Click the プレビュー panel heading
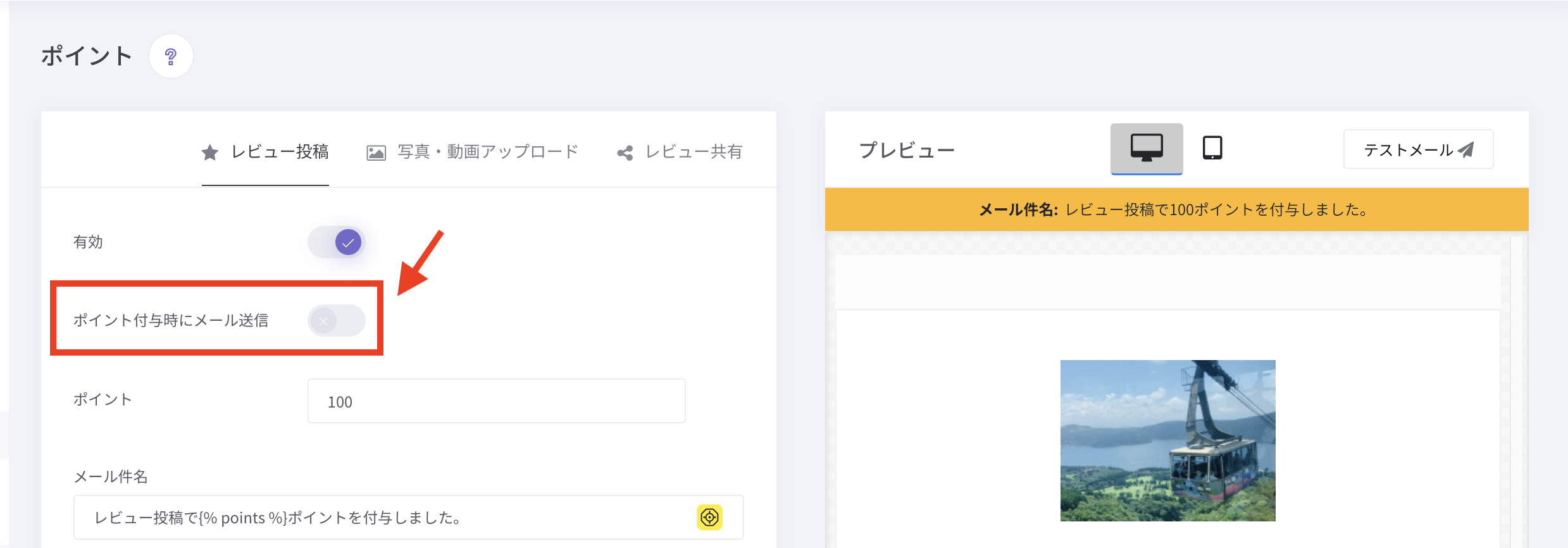 pos(906,151)
